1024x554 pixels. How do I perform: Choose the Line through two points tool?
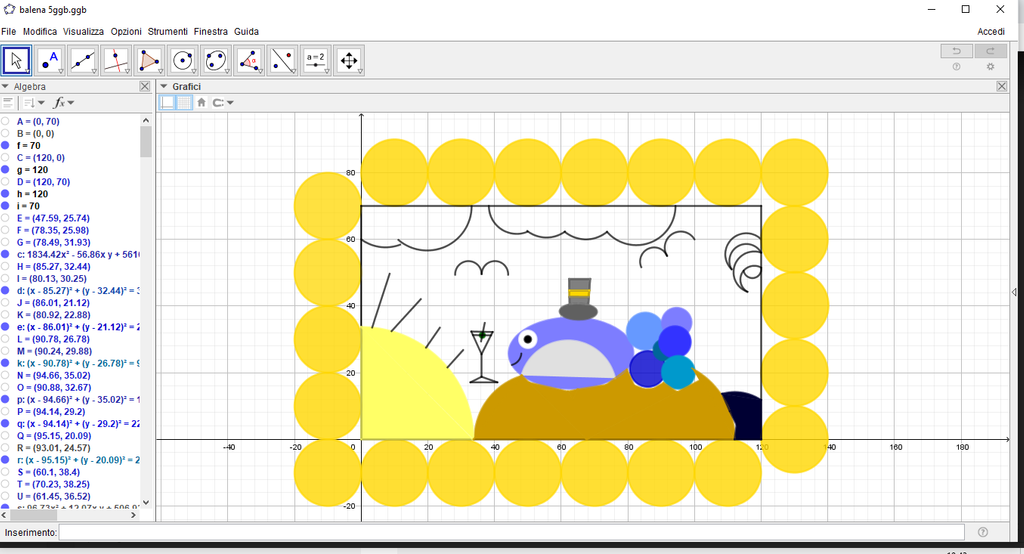point(83,61)
